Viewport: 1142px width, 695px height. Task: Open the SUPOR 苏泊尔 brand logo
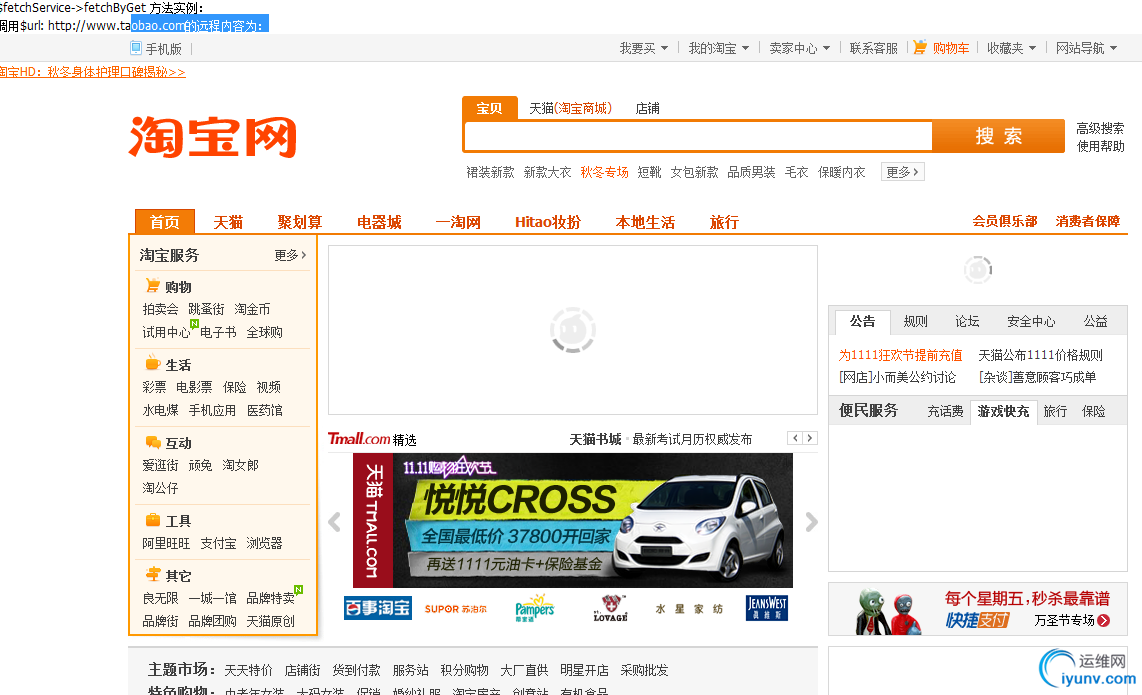tap(456, 608)
